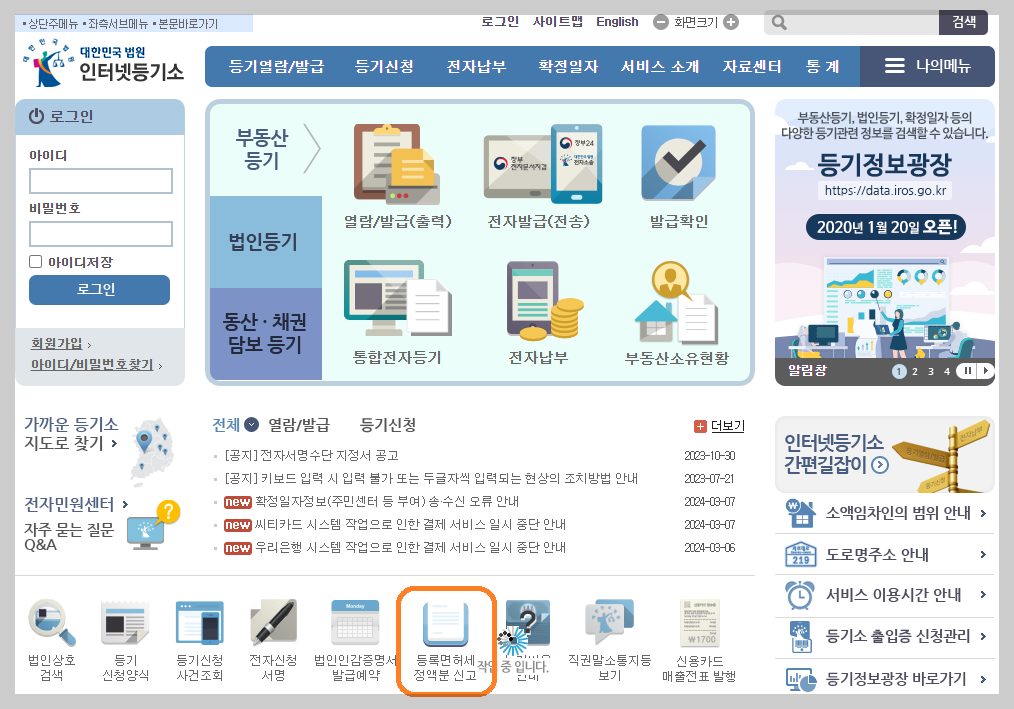Open 자료센터 menu
1014x709 pixels.
tap(752, 66)
